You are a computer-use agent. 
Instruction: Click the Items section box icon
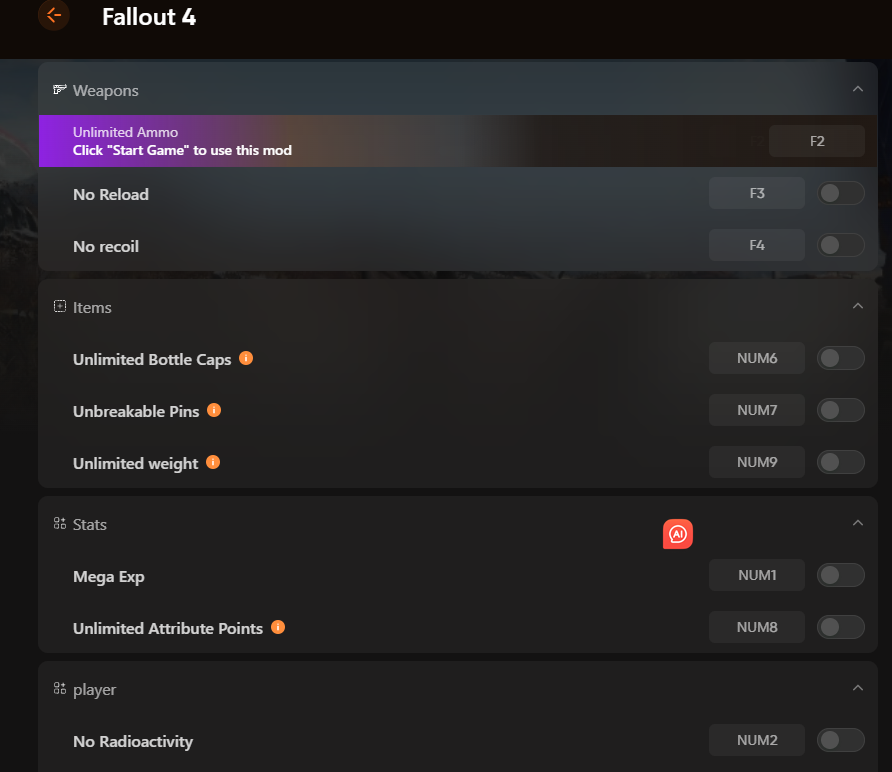point(60,306)
